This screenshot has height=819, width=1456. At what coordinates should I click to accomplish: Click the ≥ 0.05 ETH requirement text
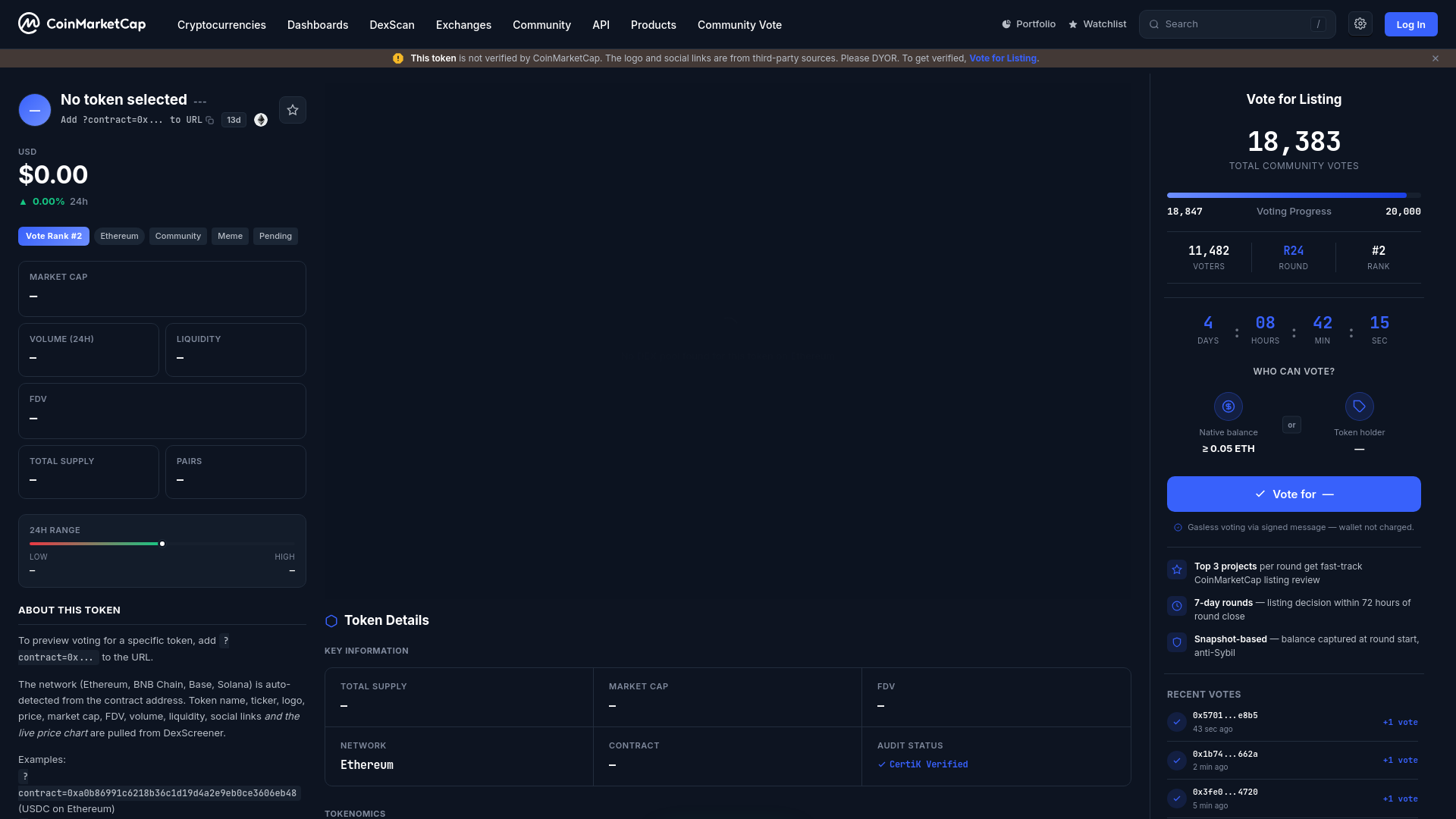1228,449
